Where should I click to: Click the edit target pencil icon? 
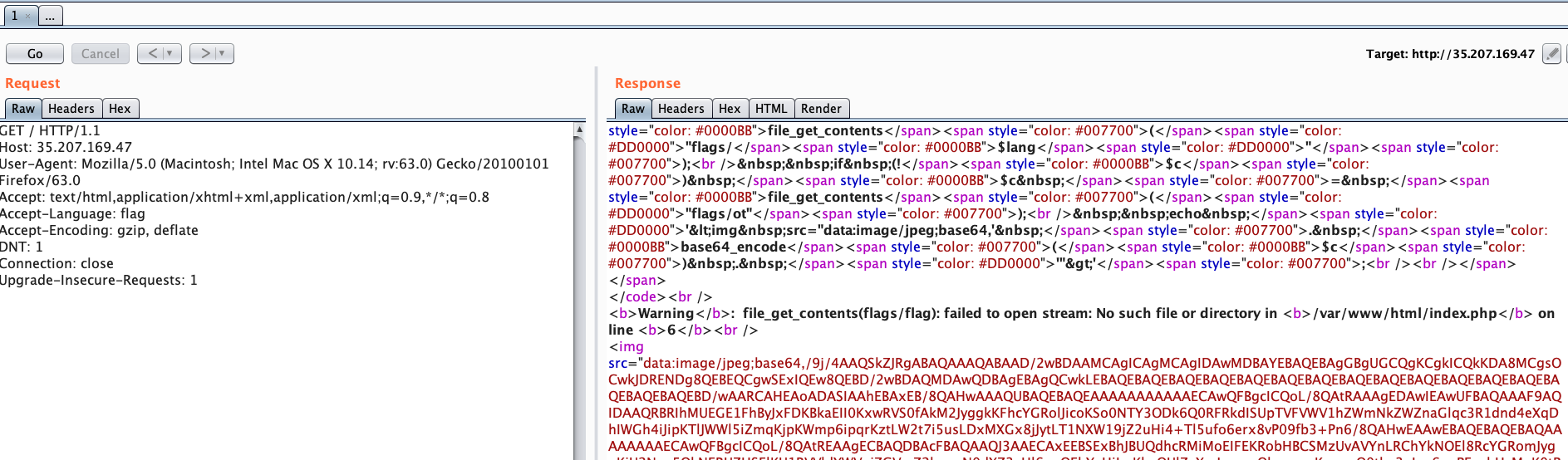[x=1551, y=54]
